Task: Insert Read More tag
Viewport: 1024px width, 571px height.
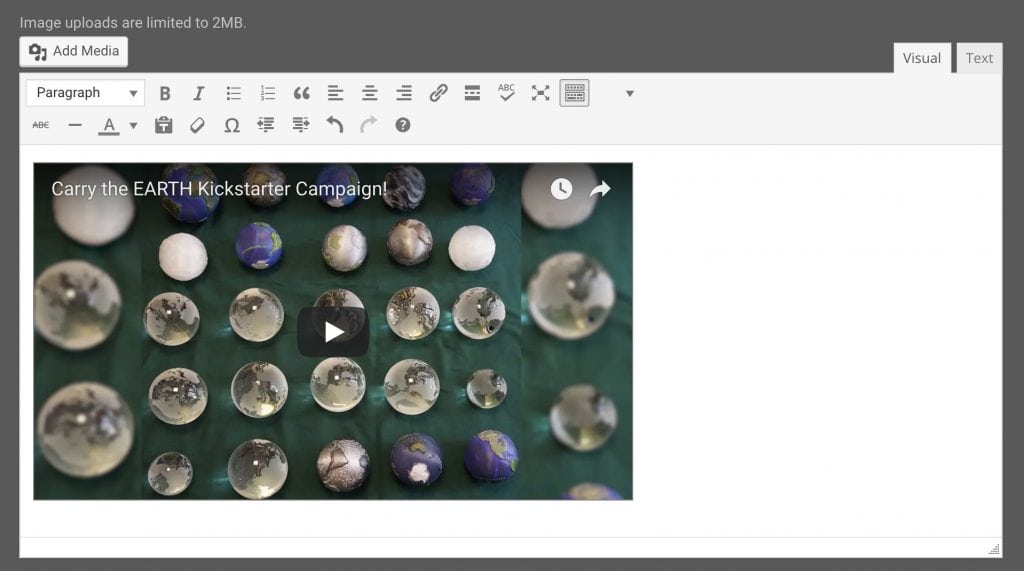Action: pyautogui.click(x=472, y=93)
